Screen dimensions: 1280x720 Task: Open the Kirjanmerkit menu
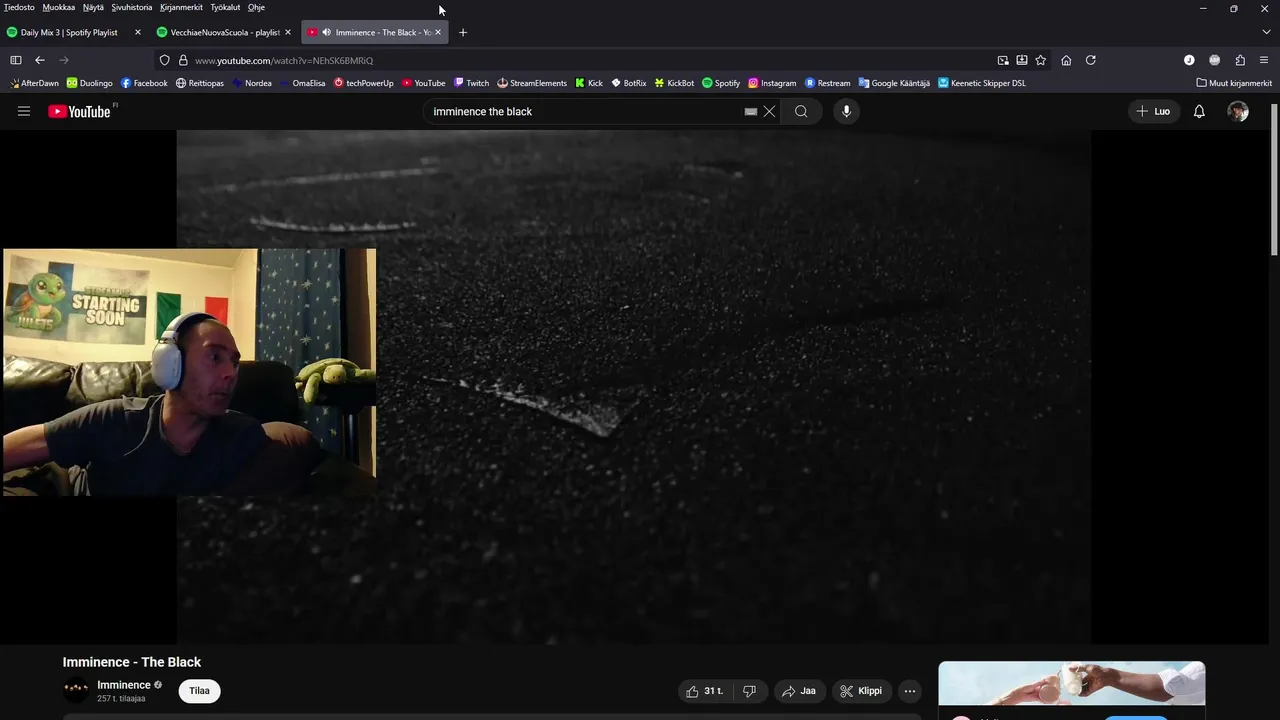coord(181,7)
